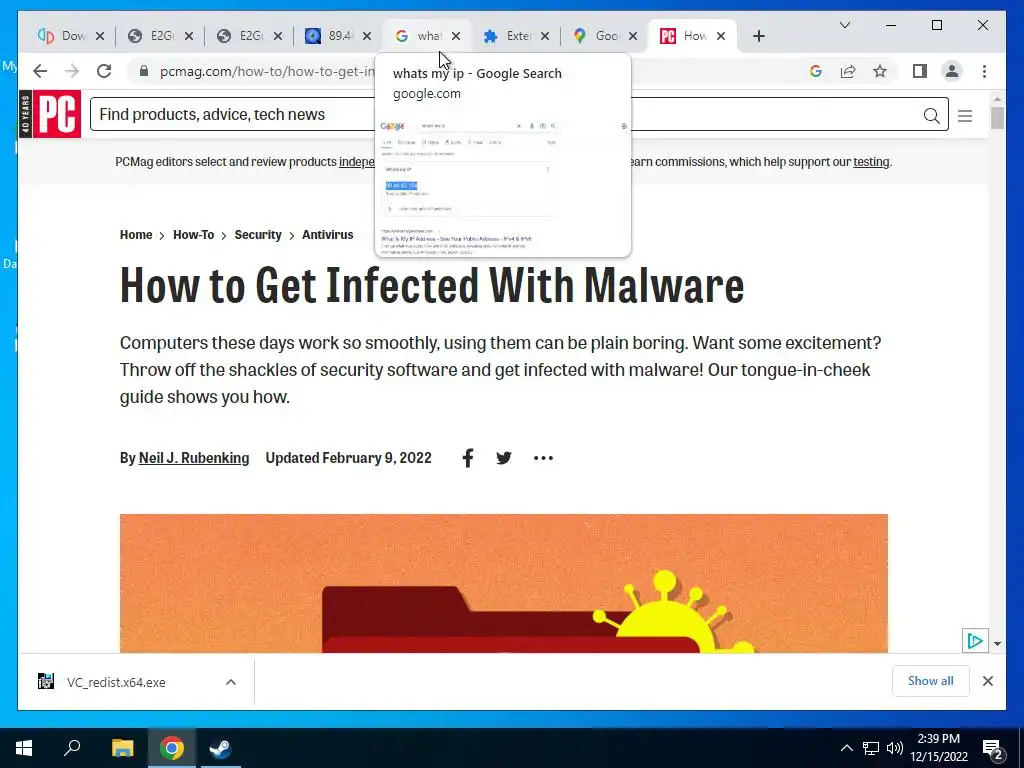Open Steam from the taskbar
Screen dimensions: 1024x768
[220, 748]
